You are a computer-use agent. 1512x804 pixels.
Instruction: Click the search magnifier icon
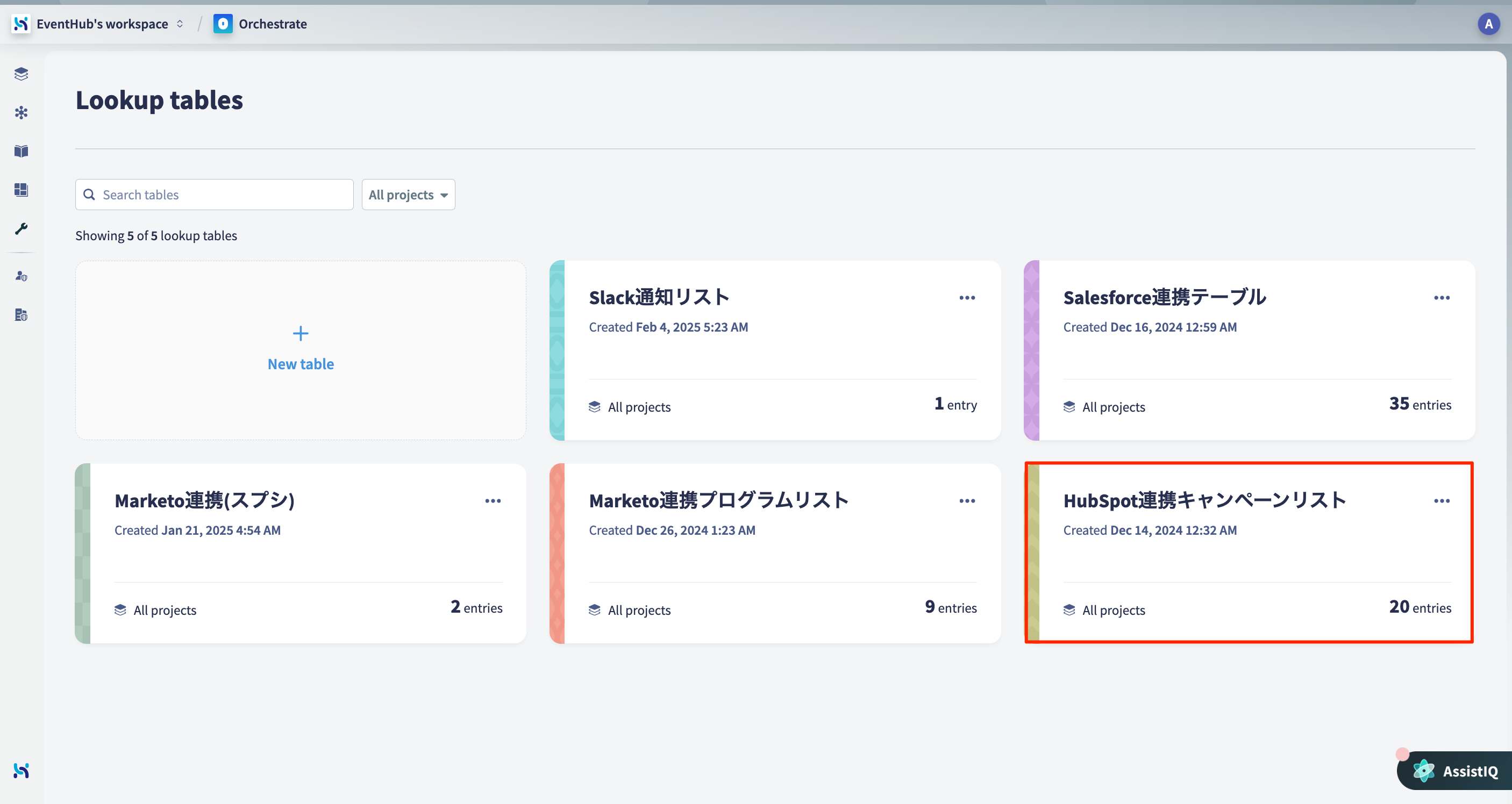pyautogui.click(x=89, y=195)
